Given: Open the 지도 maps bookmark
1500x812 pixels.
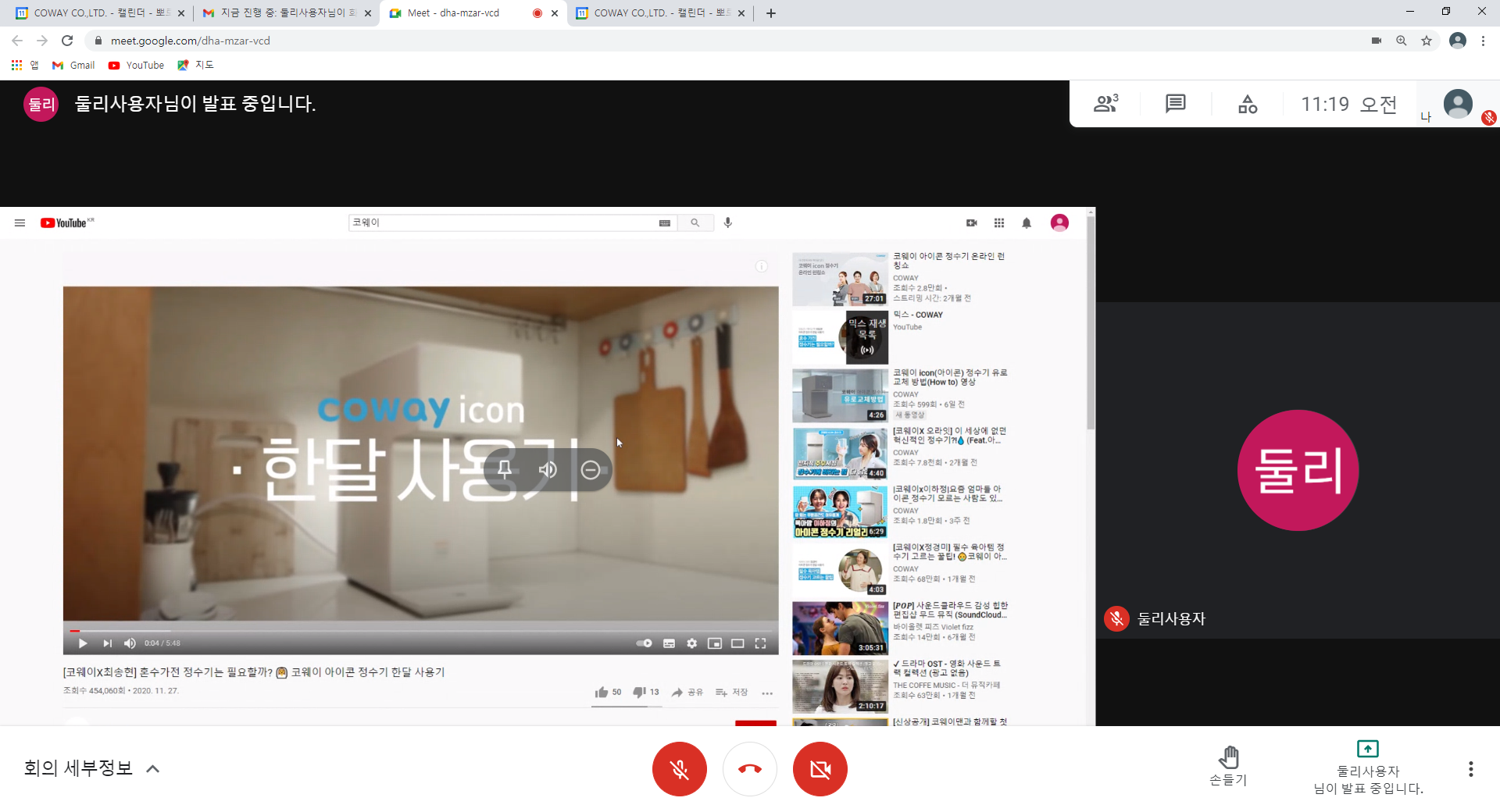Looking at the screenshot, I should point(195,66).
